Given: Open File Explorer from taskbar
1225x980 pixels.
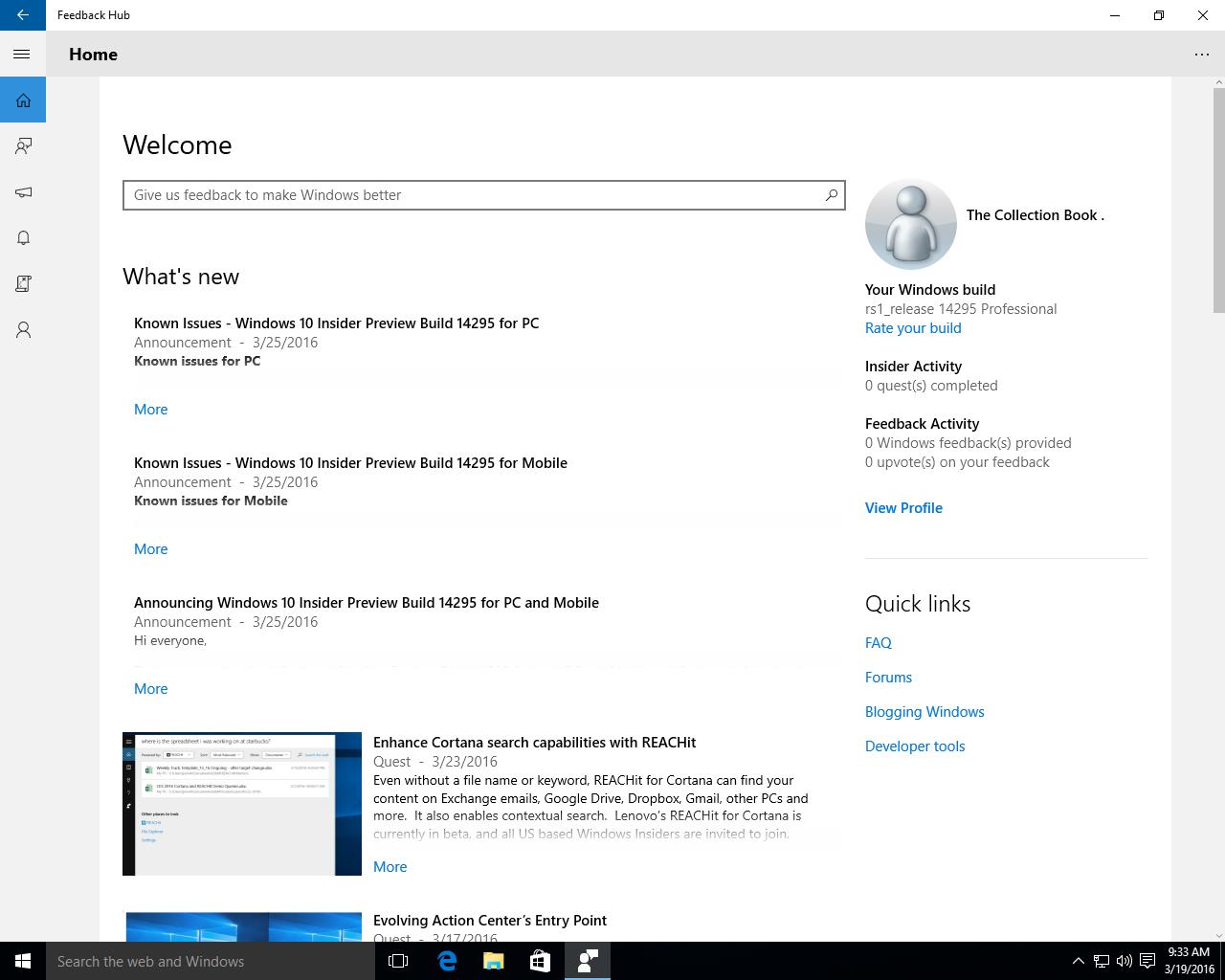Looking at the screenshot, I should [493, 961].
